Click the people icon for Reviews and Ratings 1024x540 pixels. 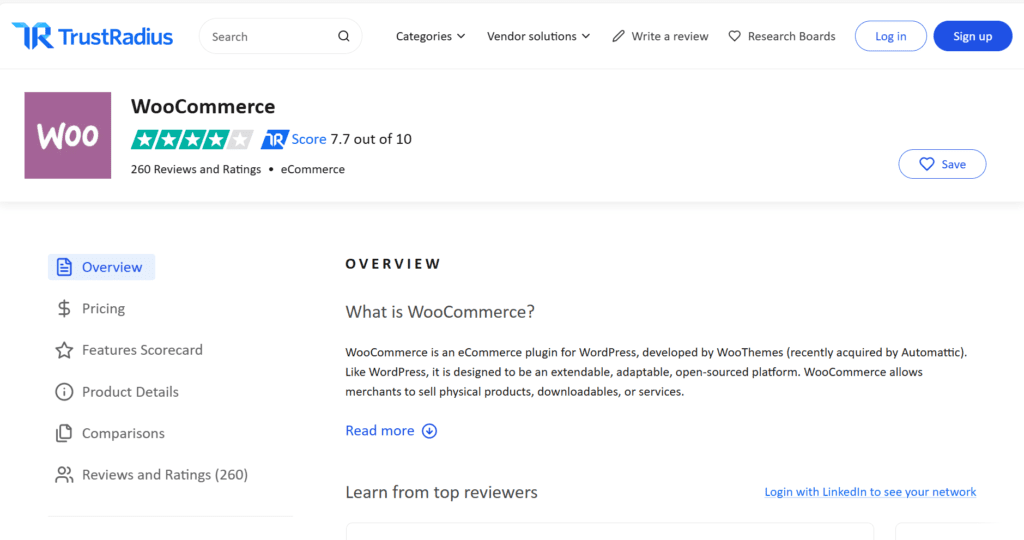(x=64, y=475)
